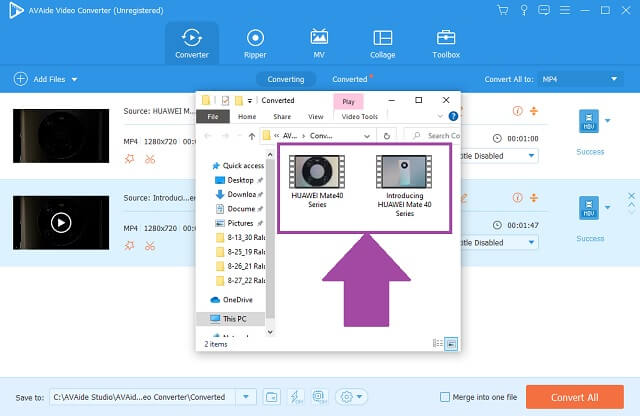The image size is (640, 416).
Task: Click the edit star icon for HUAWEI video
Action: coord(129,159)
